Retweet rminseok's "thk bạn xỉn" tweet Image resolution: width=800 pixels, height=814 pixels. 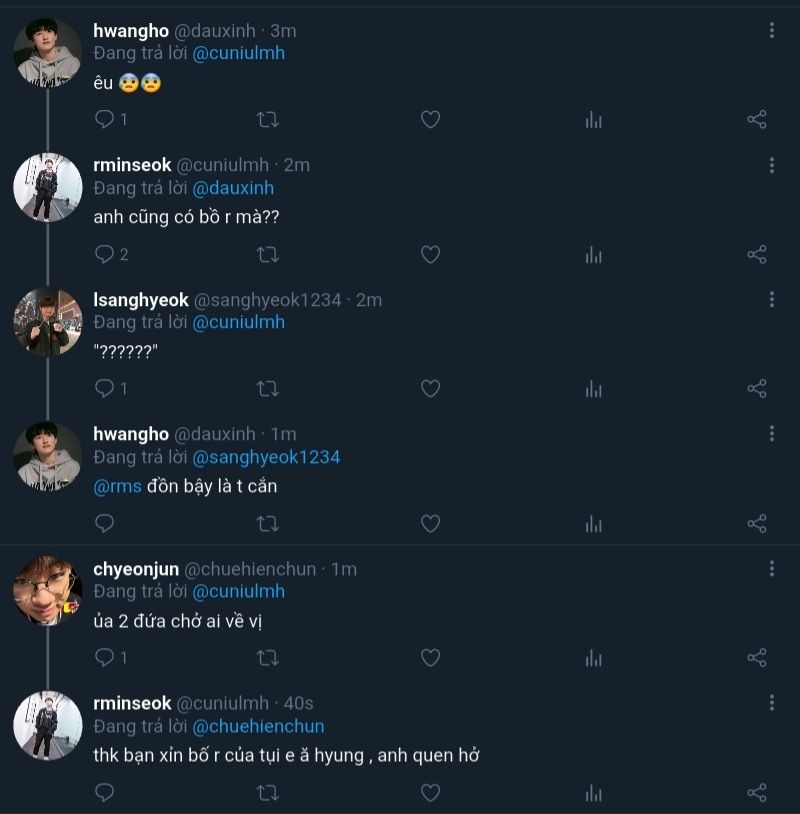pyautogui.click(x=267, y=793)
